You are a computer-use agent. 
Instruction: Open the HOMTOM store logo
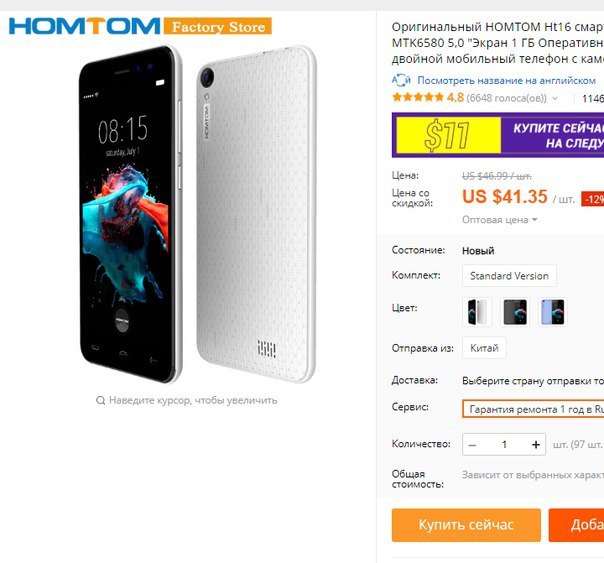(84, 26)
